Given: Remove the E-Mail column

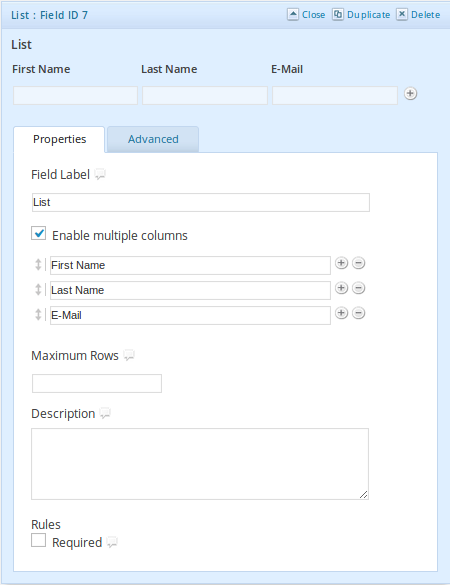Looking at the screenshot, I should (359, 313).
